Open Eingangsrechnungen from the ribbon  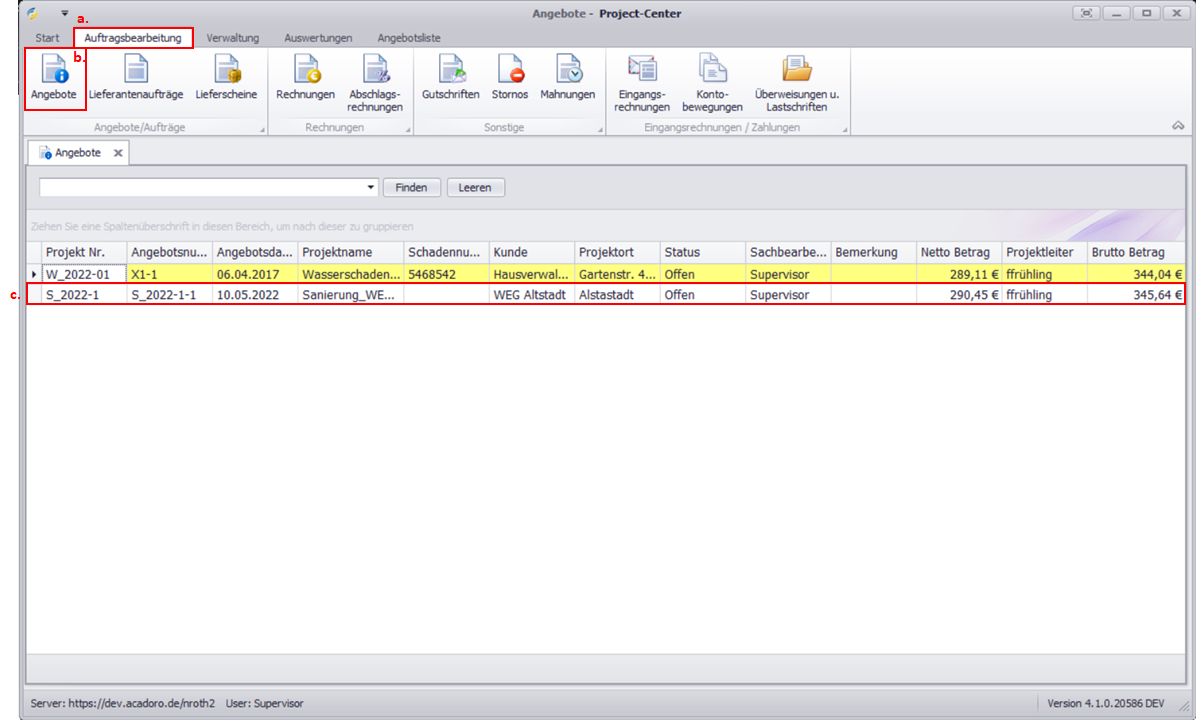(641, 82)
